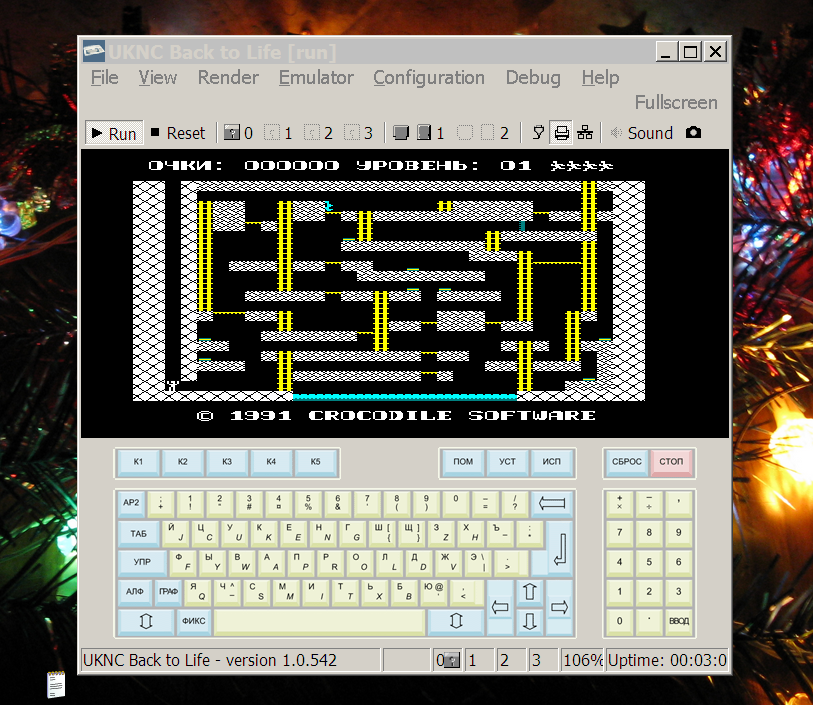Click the backspace arrow key
The image size is (813, 705).
[552, 503]
